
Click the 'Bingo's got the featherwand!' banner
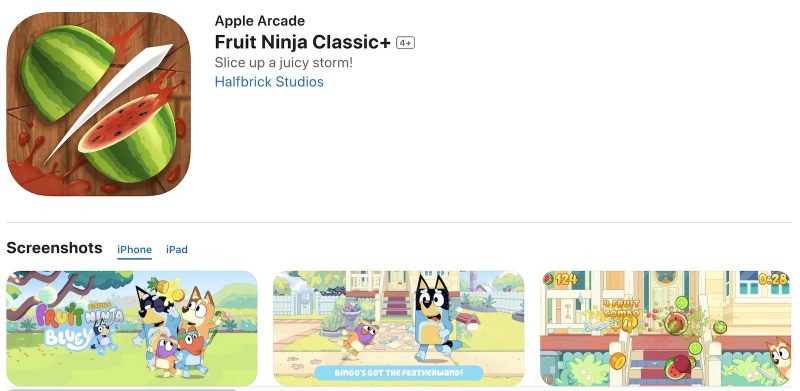[398, 373]
